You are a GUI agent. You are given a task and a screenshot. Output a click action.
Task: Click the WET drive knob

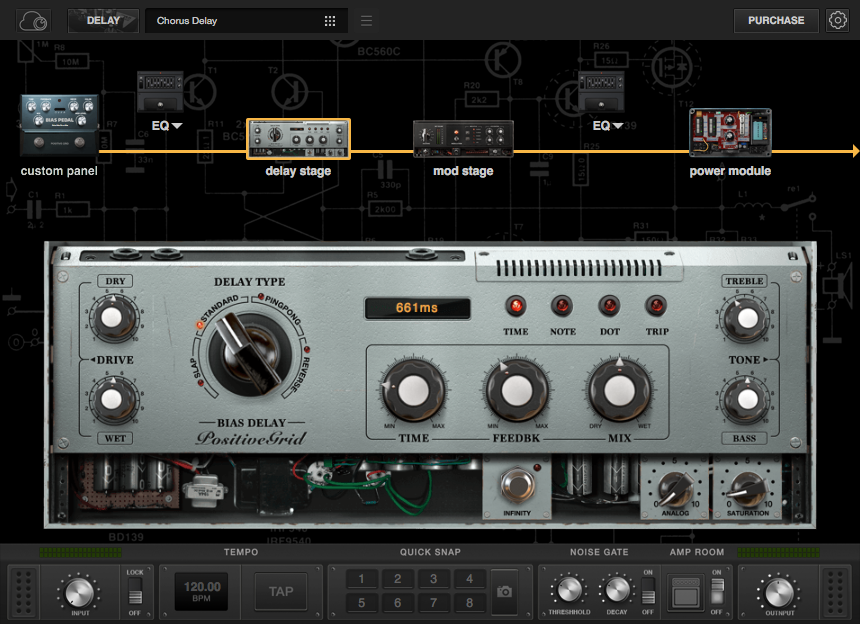click(112, 399)
